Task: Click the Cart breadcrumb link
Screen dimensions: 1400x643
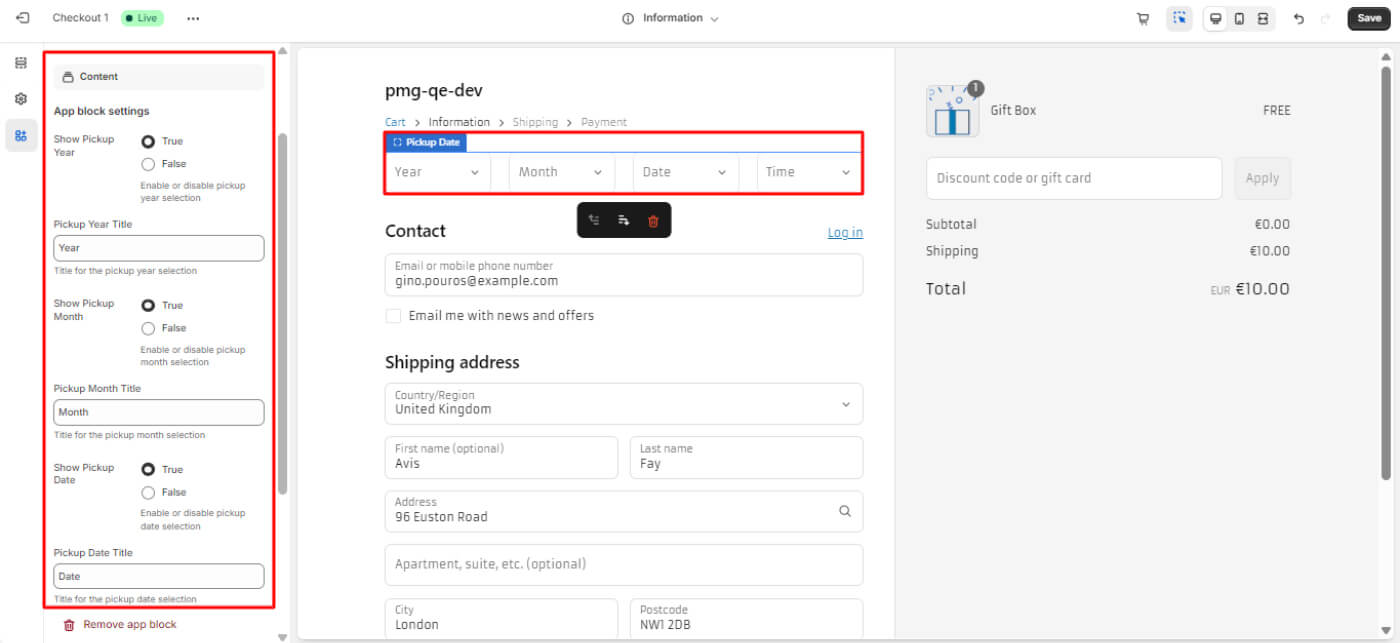Action: coord(395,122)
